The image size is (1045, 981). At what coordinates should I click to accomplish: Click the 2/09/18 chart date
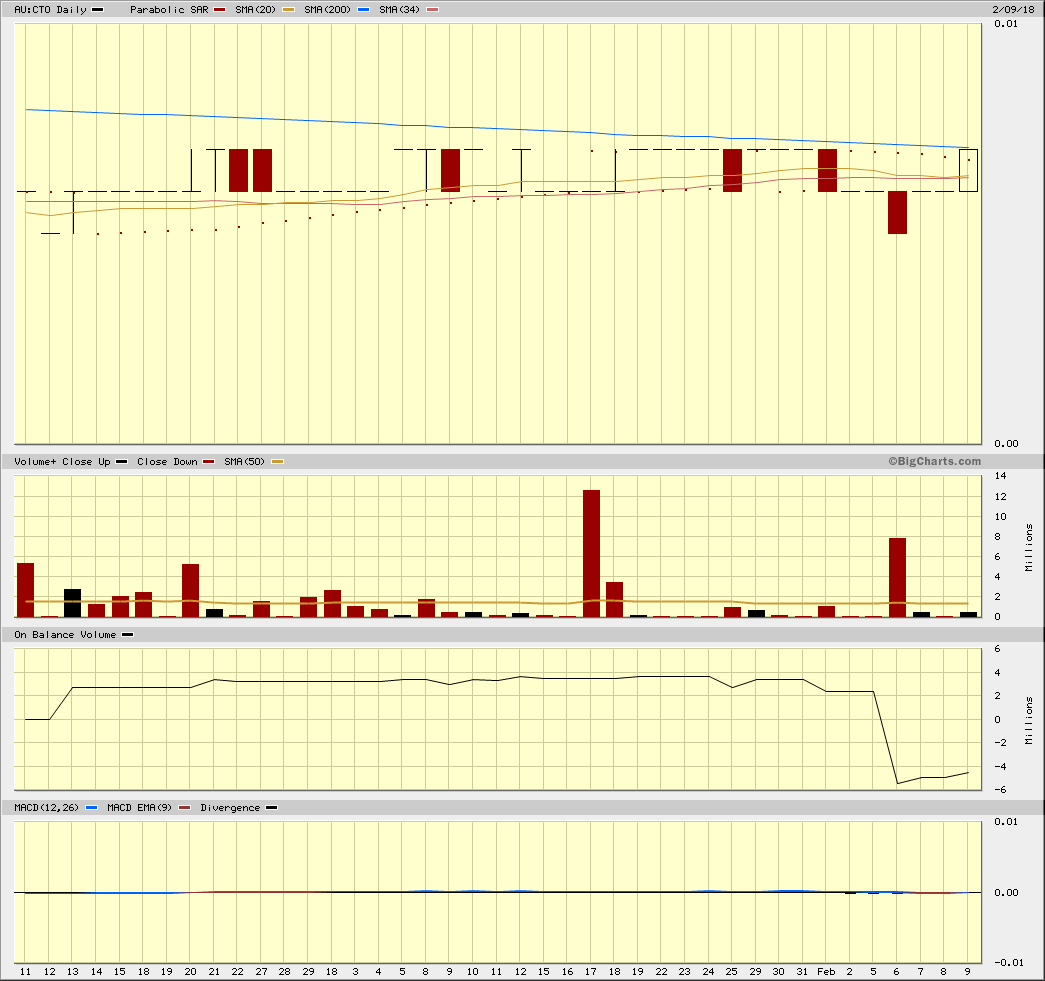pyautogui.click(x=1013, y=10)
